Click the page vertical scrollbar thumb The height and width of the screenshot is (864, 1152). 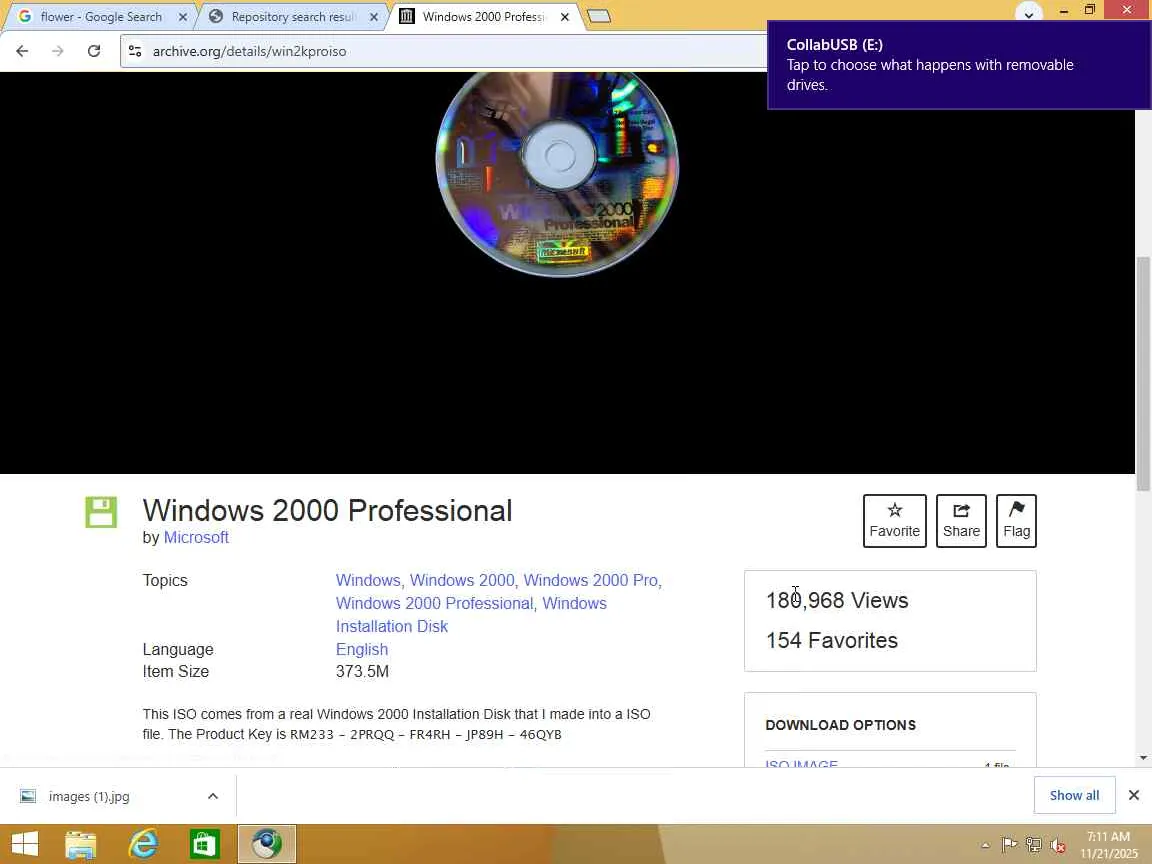point(1142,373)
